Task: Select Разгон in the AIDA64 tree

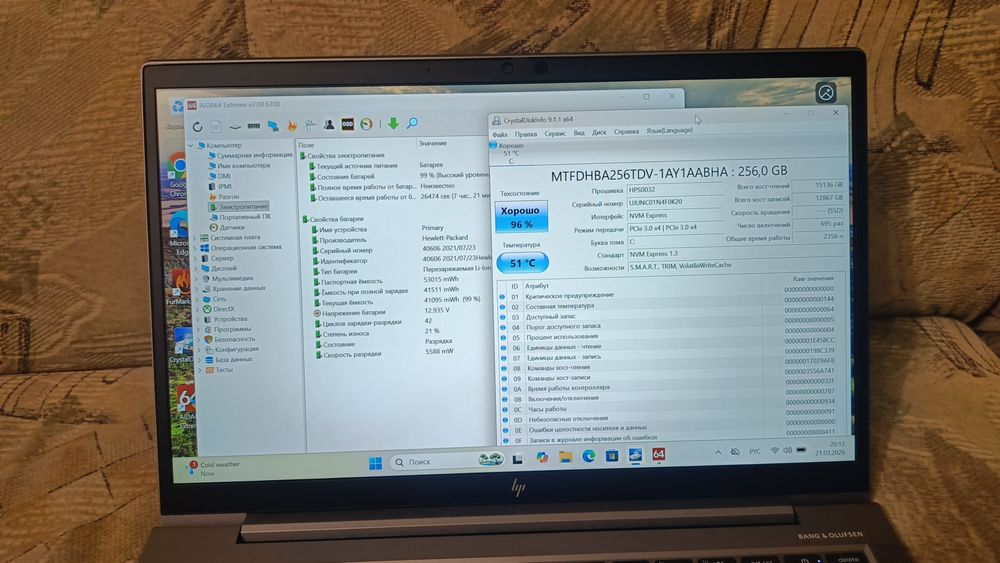Action: click(228, 196)
